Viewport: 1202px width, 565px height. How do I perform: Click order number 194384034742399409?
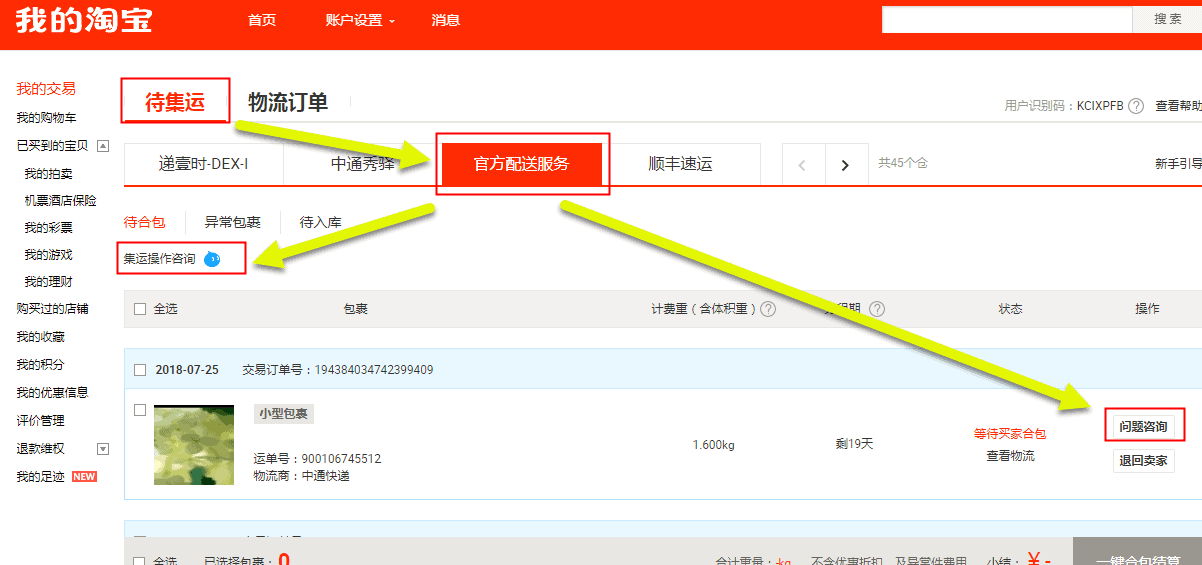[374, 370]
